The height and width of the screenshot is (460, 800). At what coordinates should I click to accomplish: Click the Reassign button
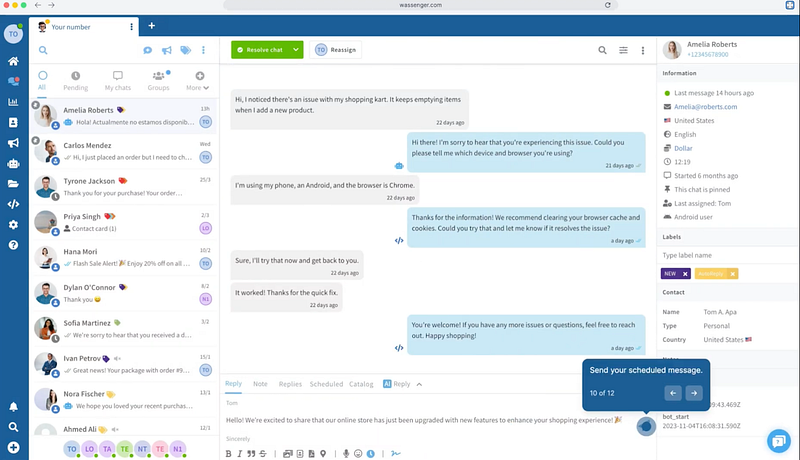[x=336, y=50]
